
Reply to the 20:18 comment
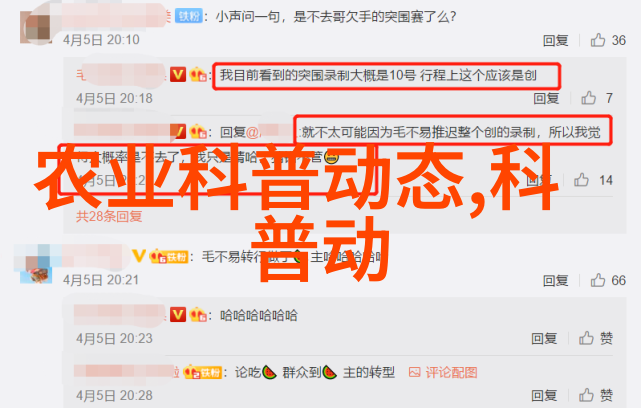click(546, 98)
